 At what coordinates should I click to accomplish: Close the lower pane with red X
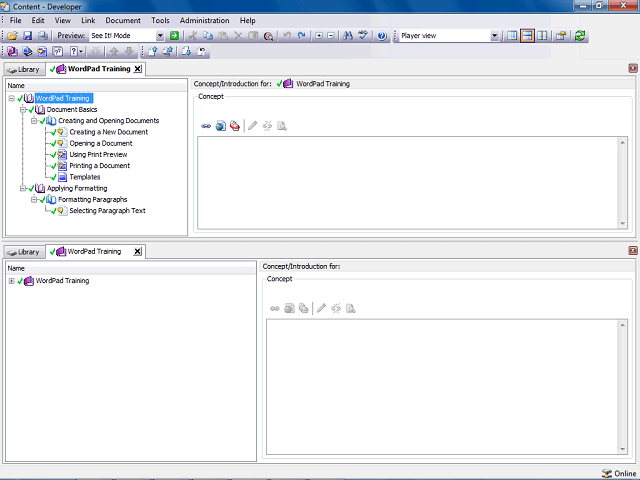(633, 251)
